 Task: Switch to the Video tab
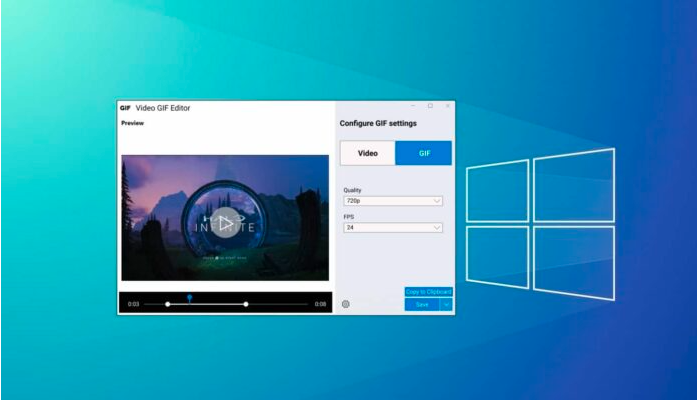tap(368, 153)
